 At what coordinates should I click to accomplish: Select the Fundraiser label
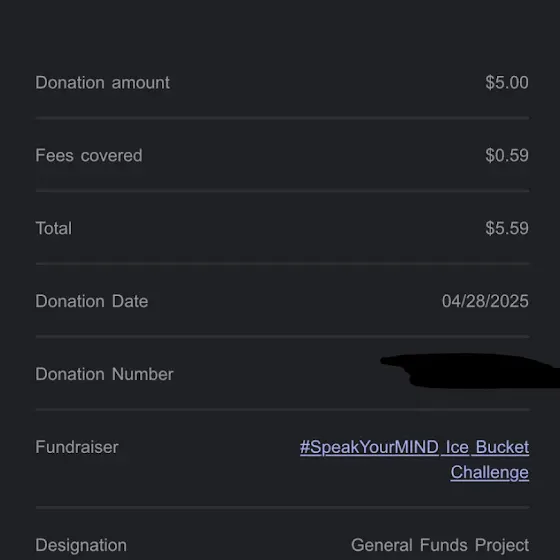point(77,447)
